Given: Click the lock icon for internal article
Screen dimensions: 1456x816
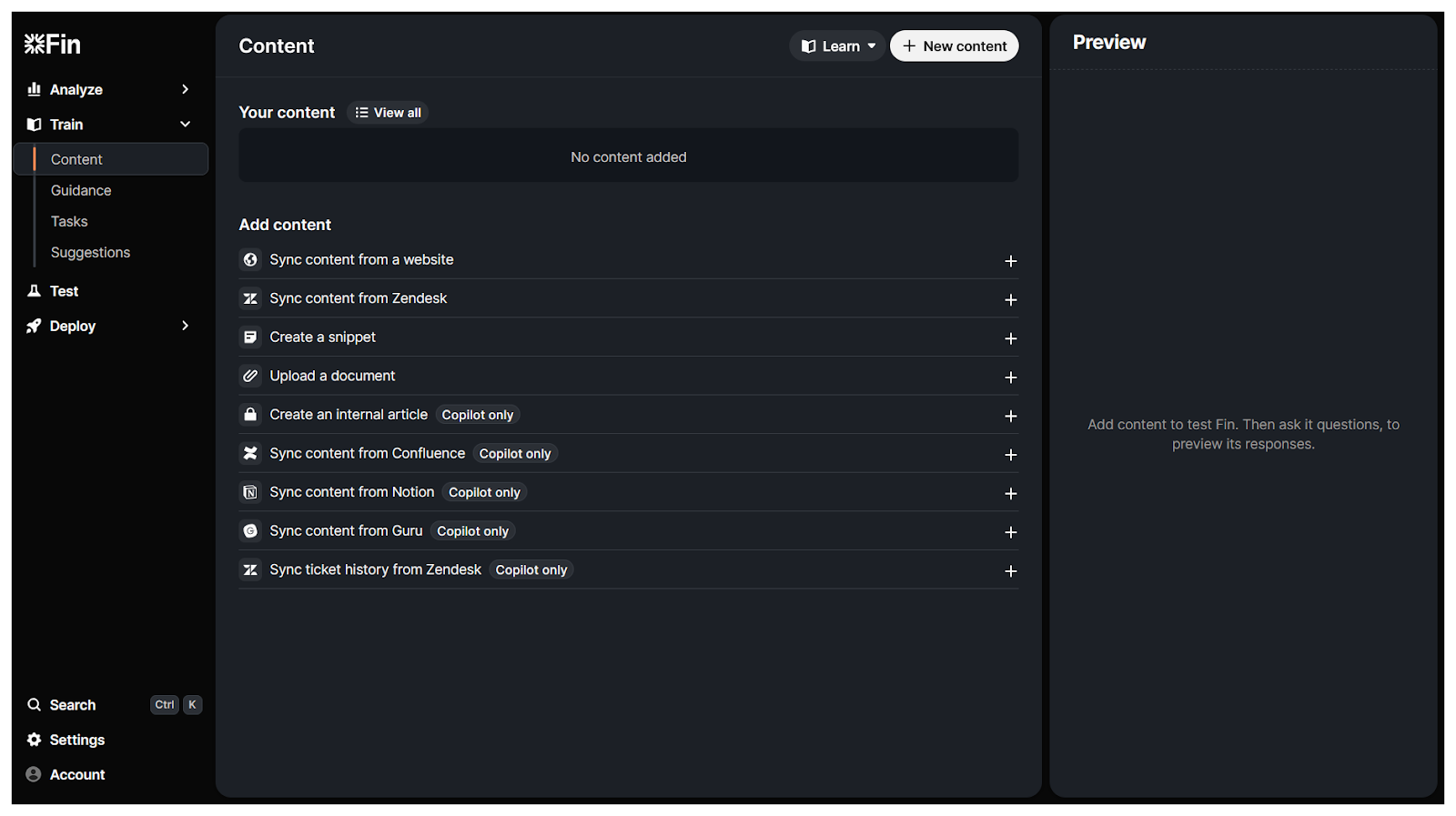Looking at the screenshot, I should tap(250, 415).
